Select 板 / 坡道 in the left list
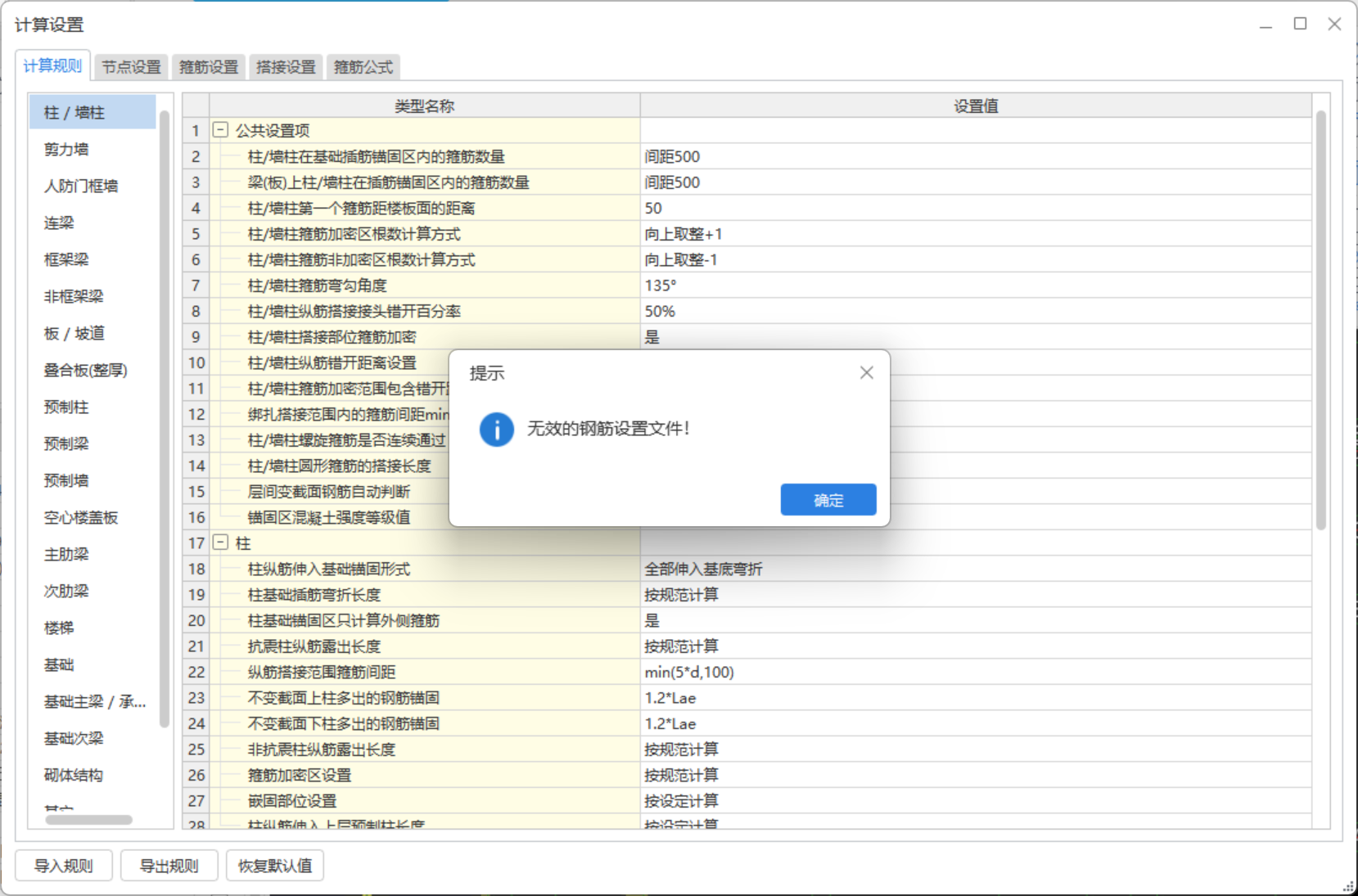1358x896 pixels. (x=92, y=333)
